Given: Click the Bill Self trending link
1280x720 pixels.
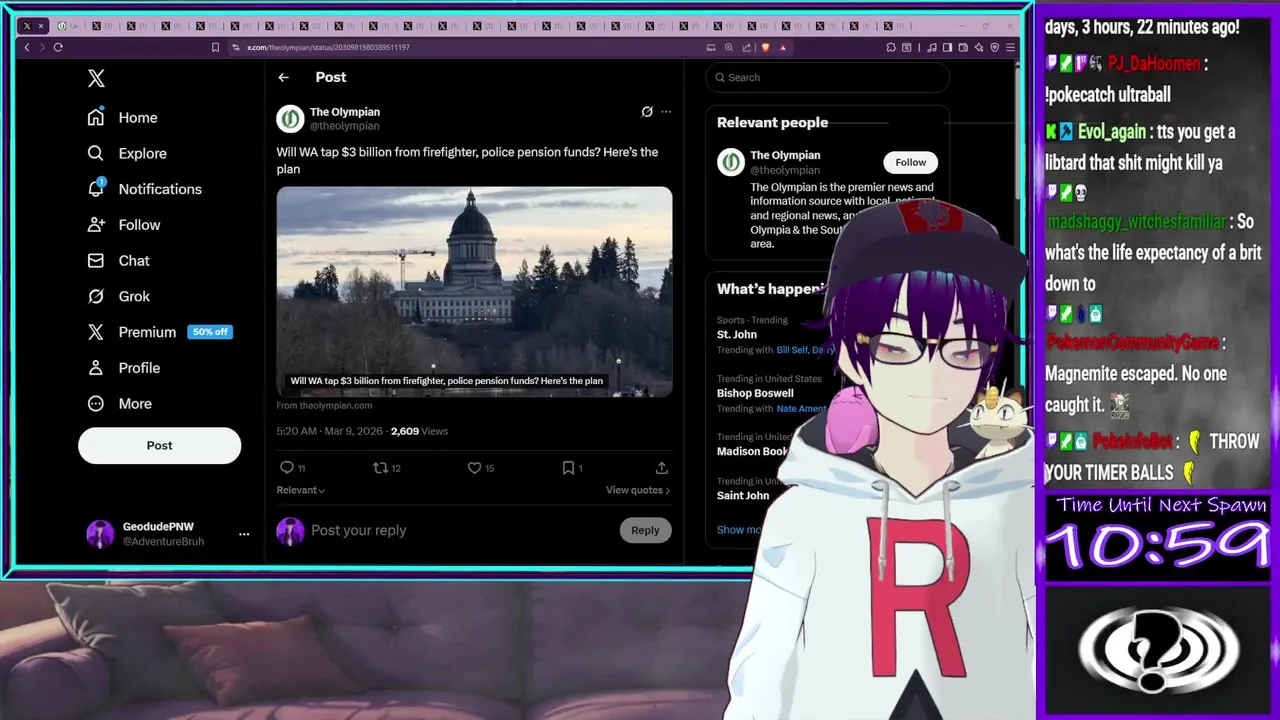Looking at the screenshot, I should click(790, 350).
